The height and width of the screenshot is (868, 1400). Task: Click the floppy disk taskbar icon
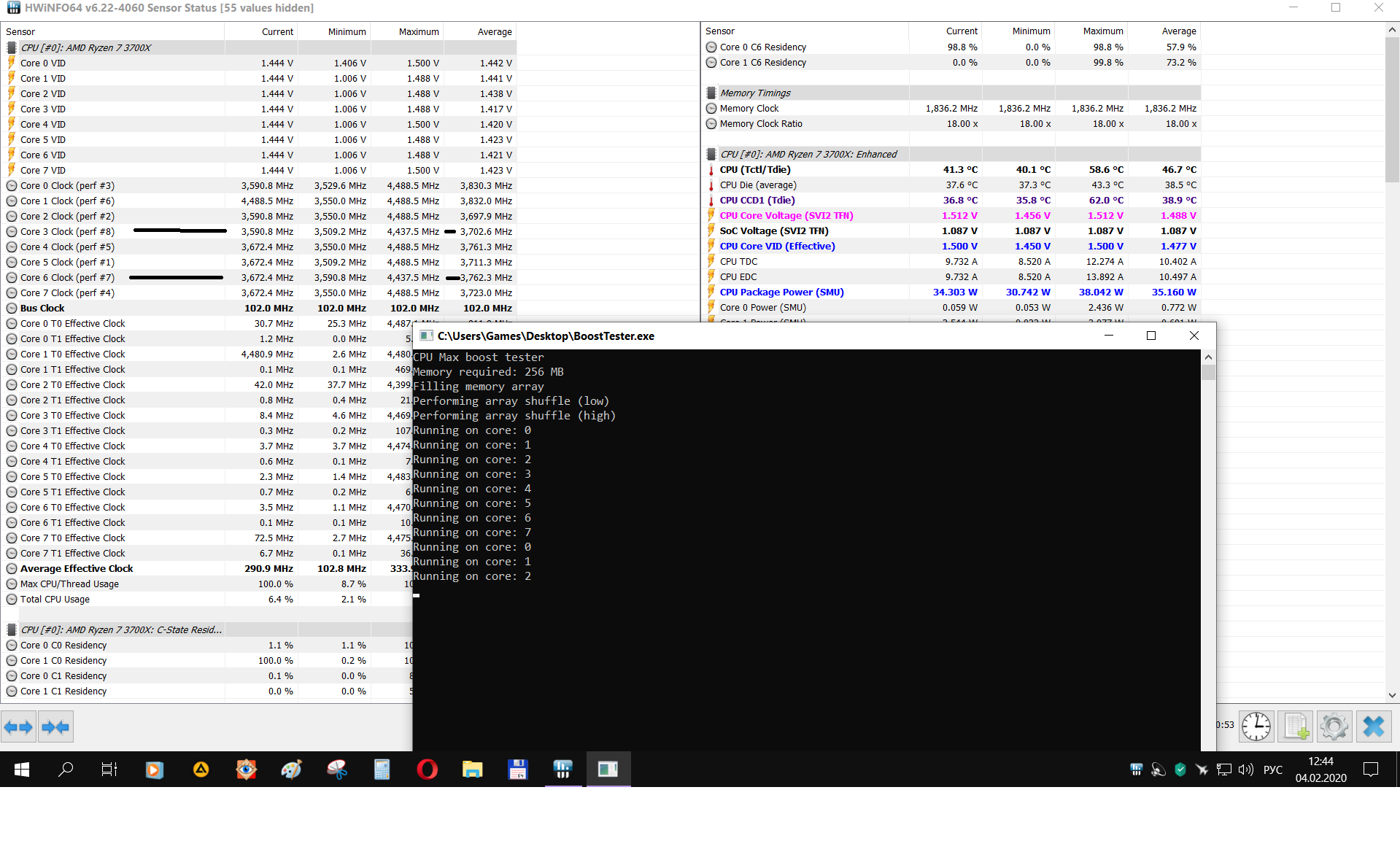click(517, 770)
